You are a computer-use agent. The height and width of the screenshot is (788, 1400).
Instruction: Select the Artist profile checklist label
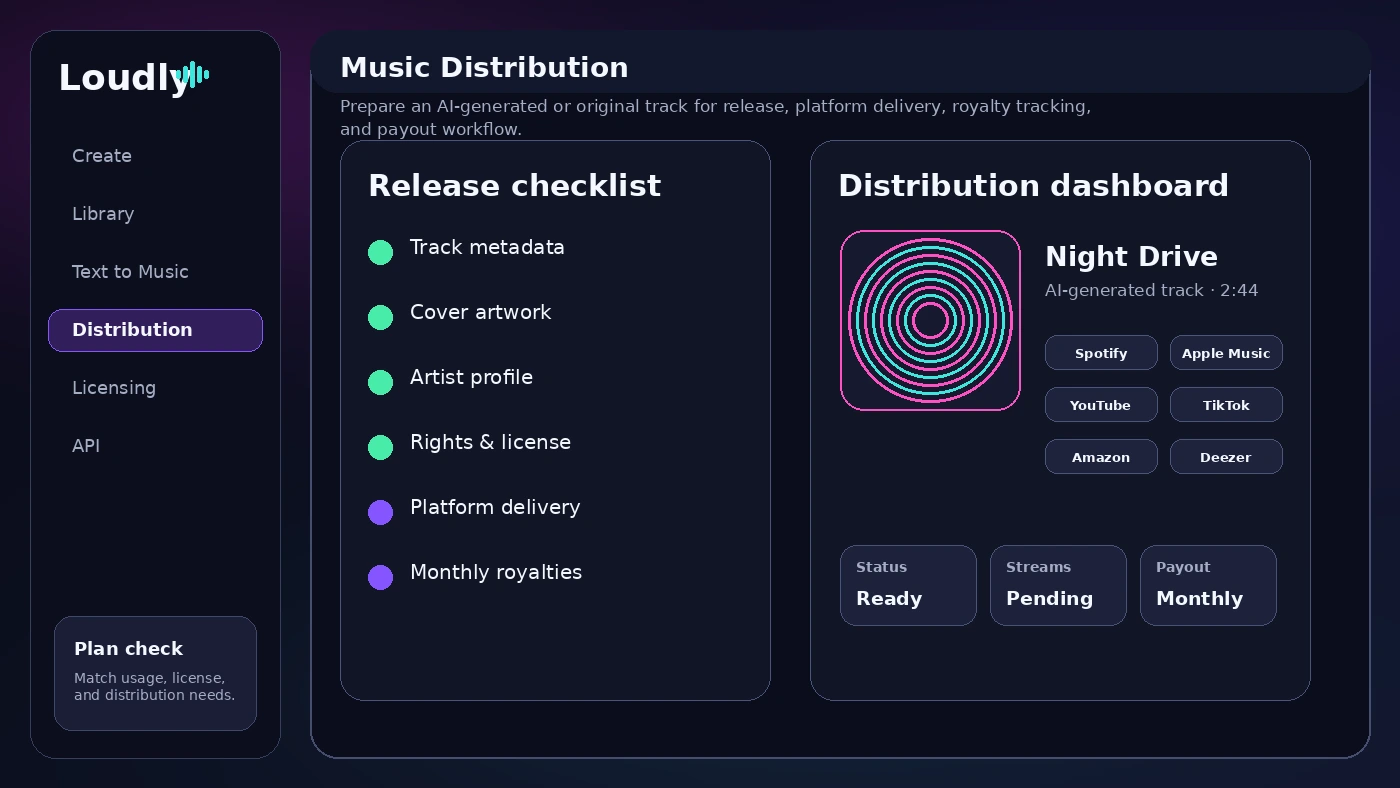[471, 377]
